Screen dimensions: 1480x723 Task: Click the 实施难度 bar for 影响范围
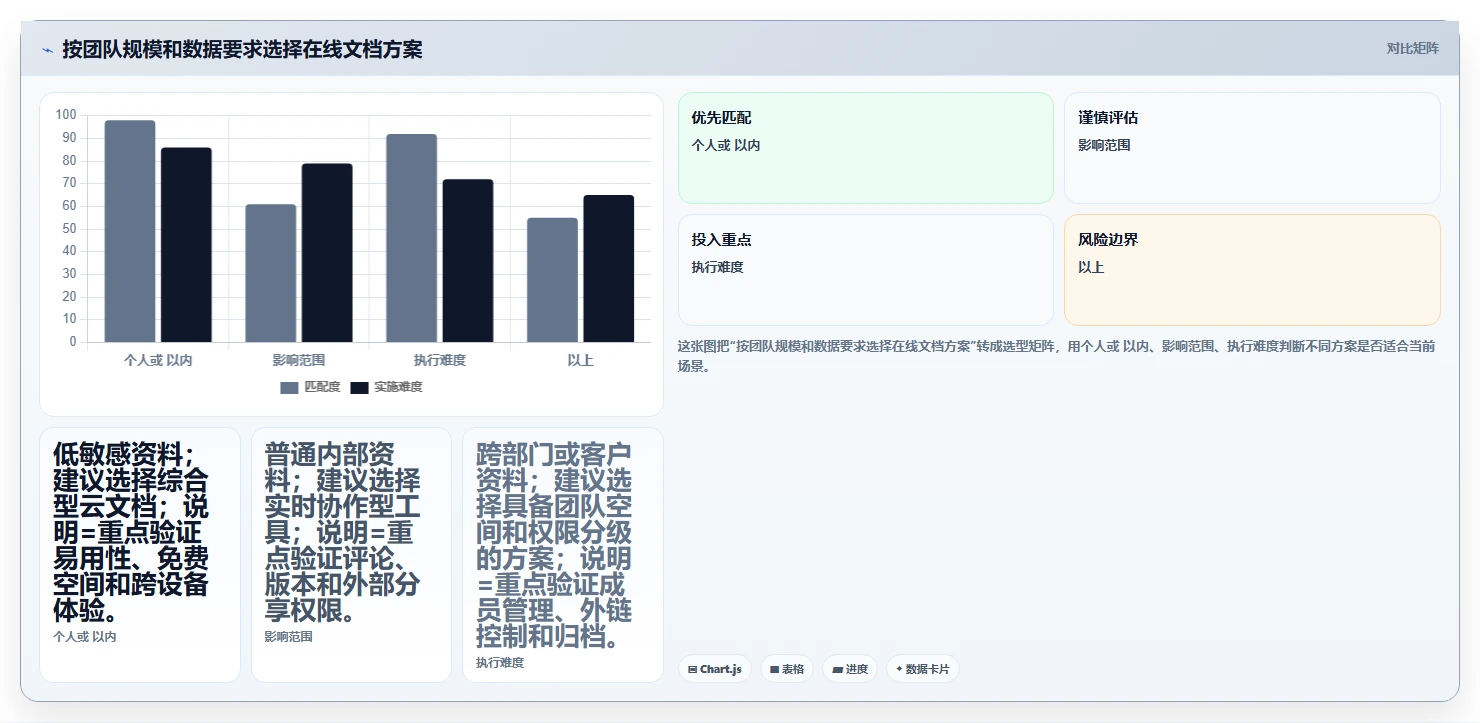pyautogui.click(x=327, y=253)
